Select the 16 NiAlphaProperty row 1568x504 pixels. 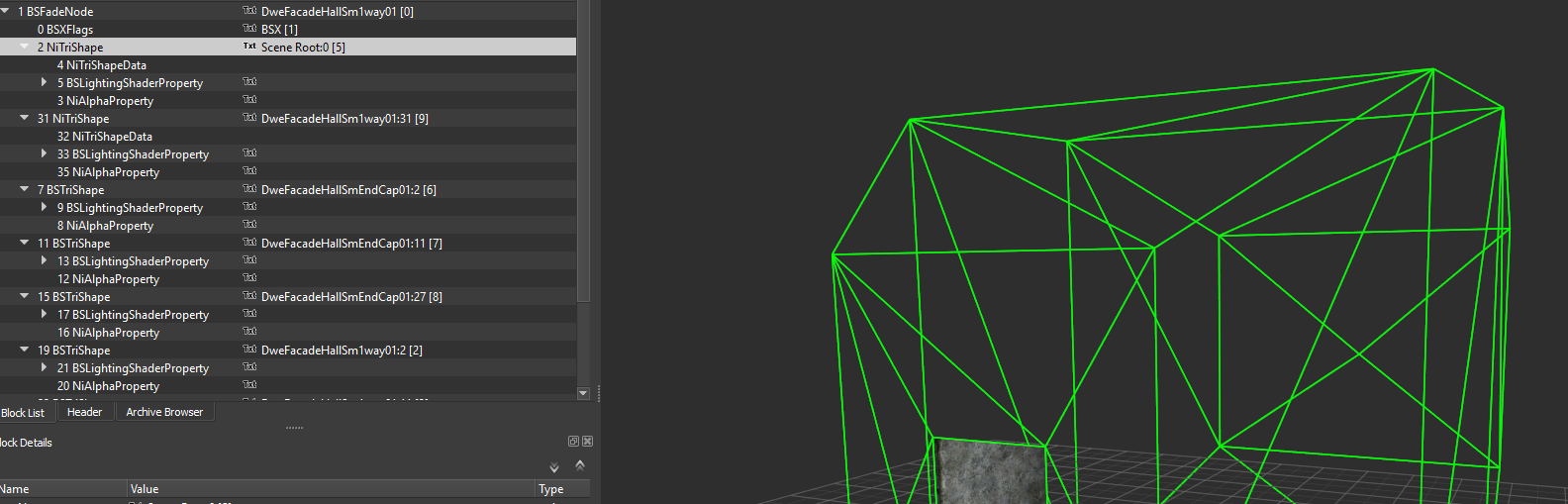coord(288,332)
